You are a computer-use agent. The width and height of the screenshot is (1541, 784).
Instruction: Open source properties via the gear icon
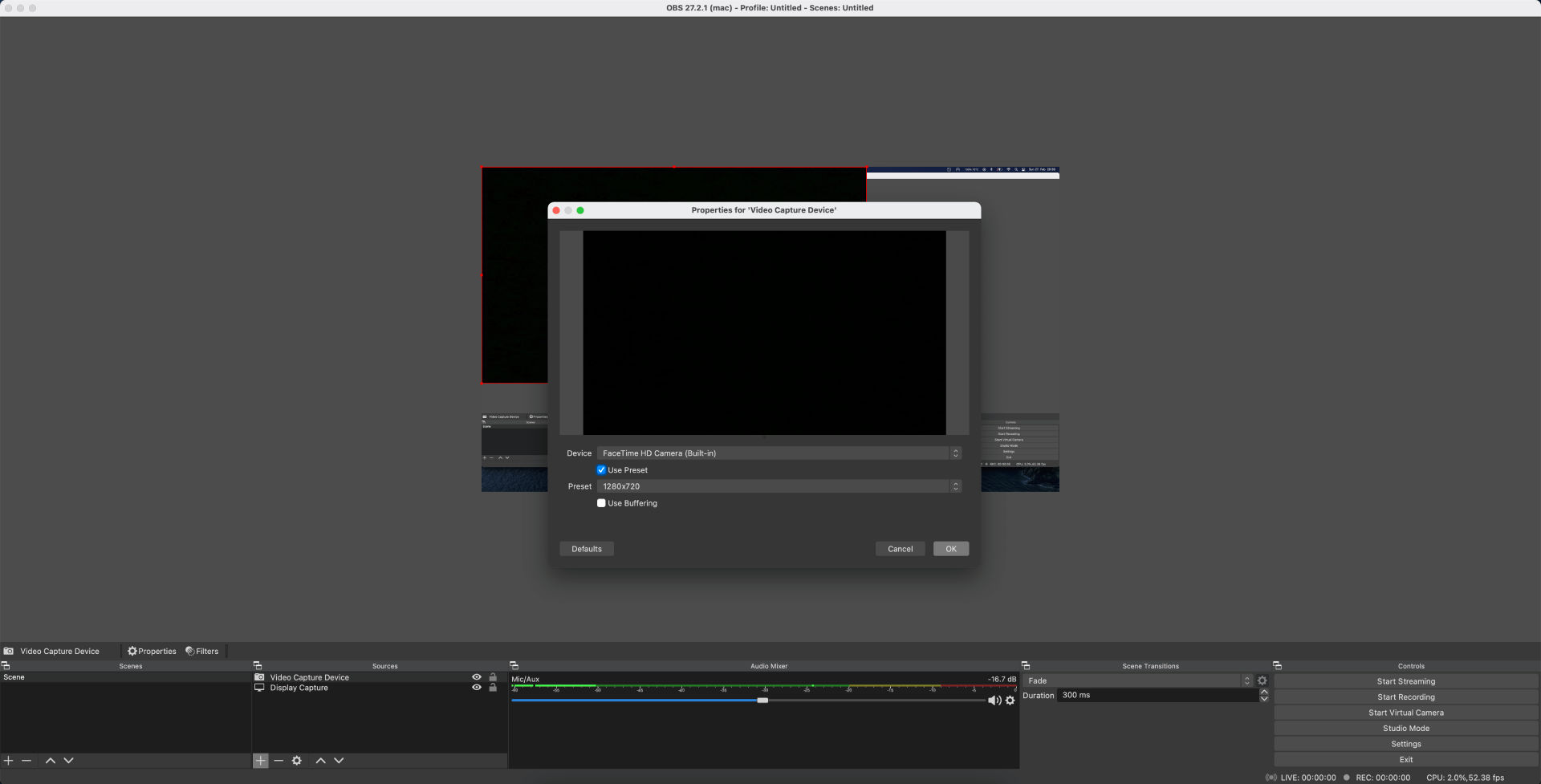click(297, 760)
